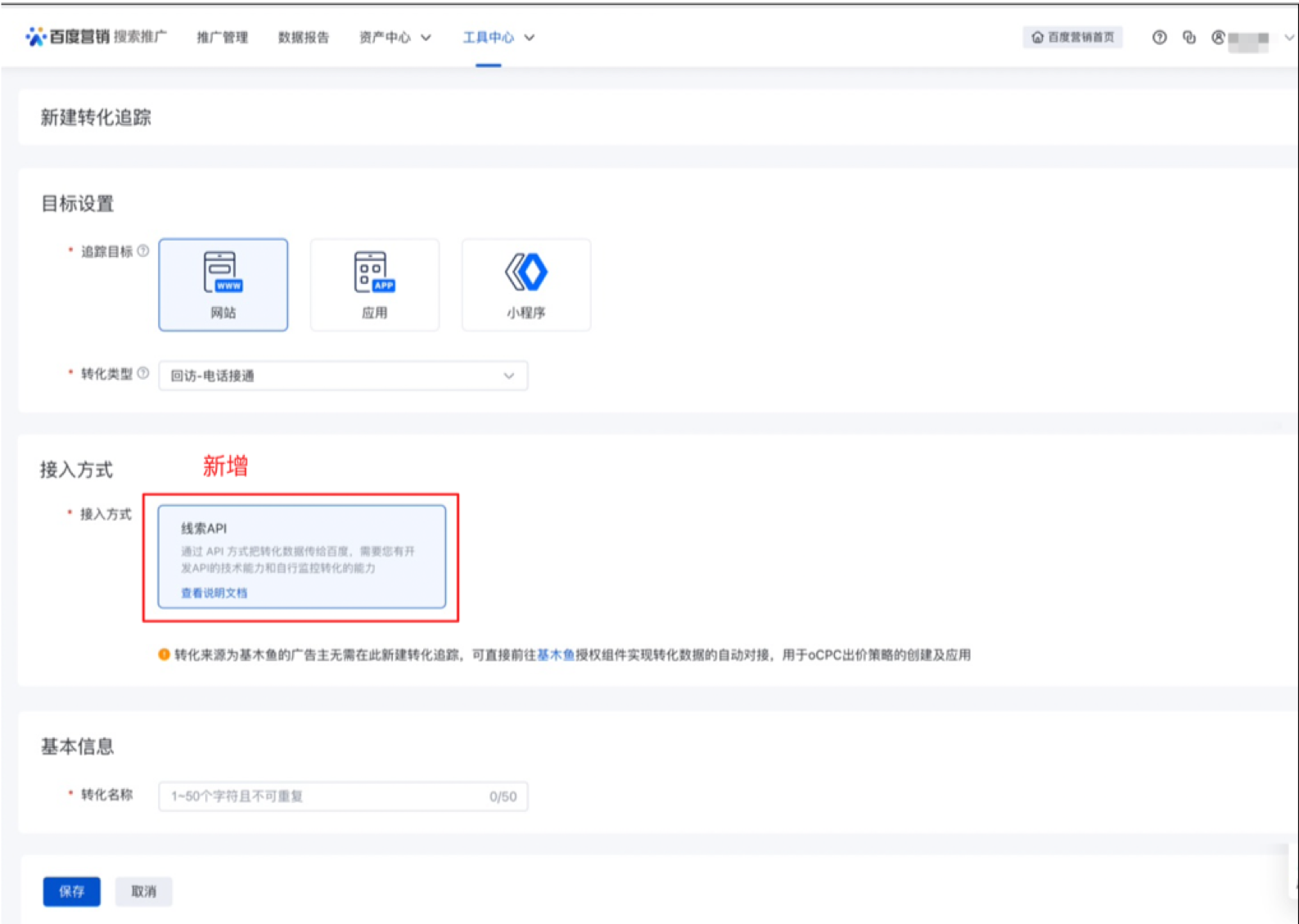Click the copy-window icon in top bar
This screenshot has width=1299, height=924.
1189,38
